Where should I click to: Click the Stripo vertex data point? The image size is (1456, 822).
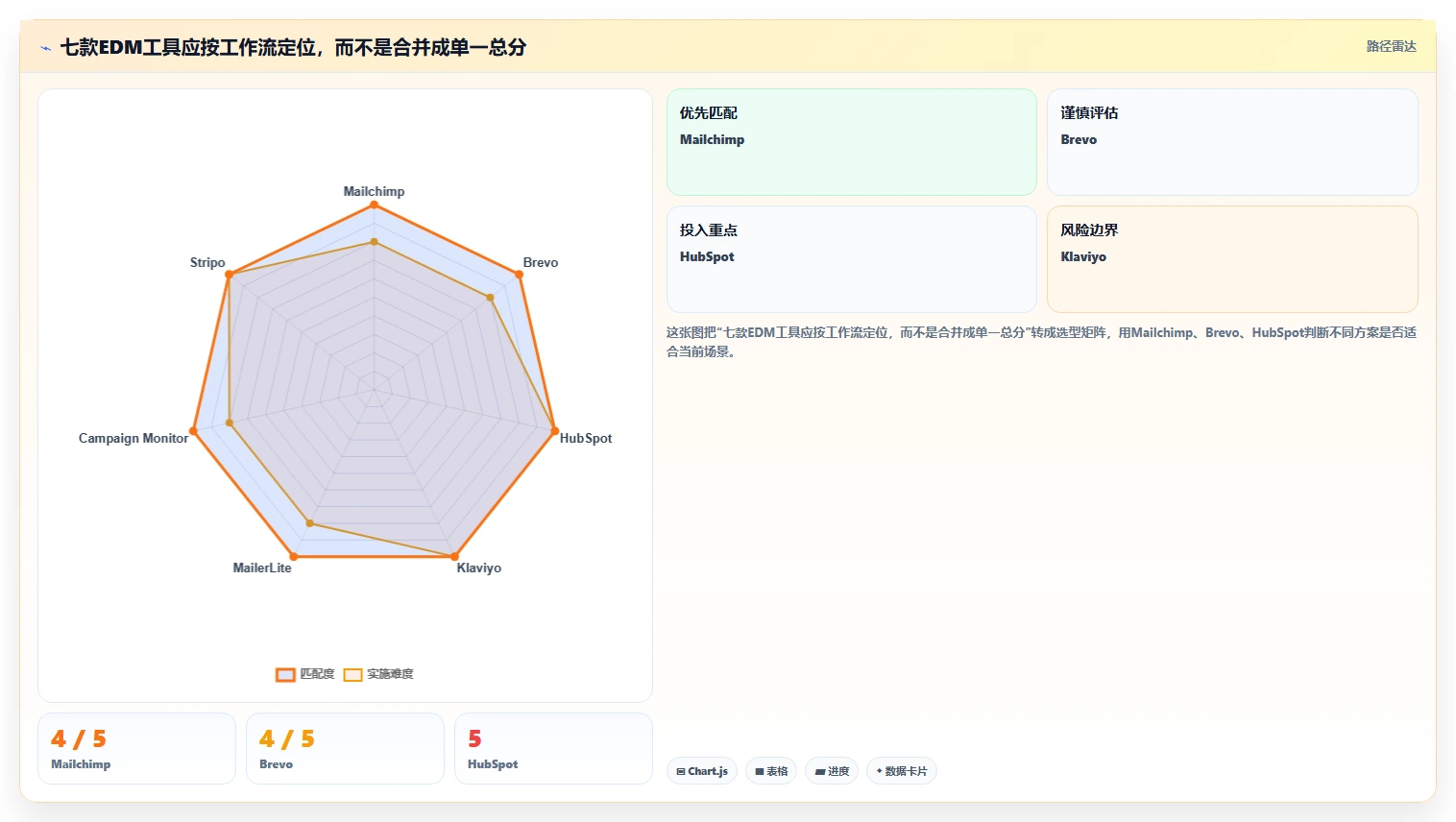pos(229,275)
